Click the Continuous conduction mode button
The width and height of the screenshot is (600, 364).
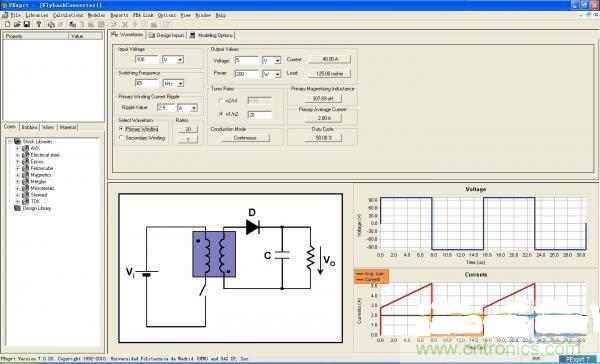coord(245,138)
